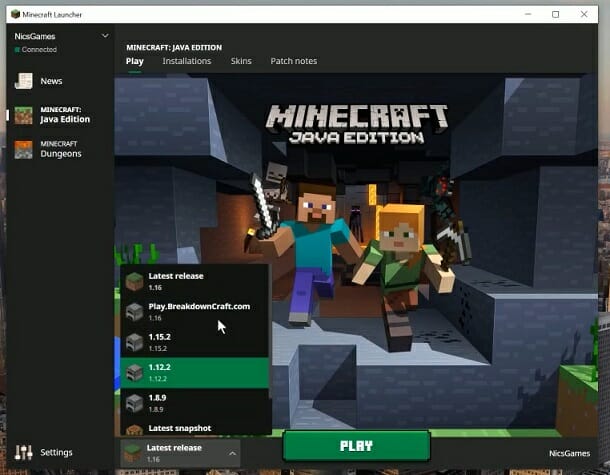Open the News section icon
The image size is (610, 475).
[x=23, y=81]
